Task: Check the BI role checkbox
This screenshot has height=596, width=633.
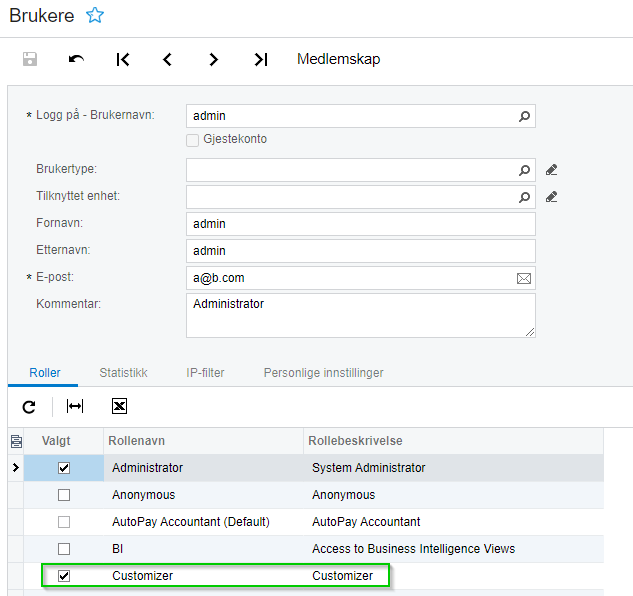Action: pyautogui.click(x=64, y=549)
